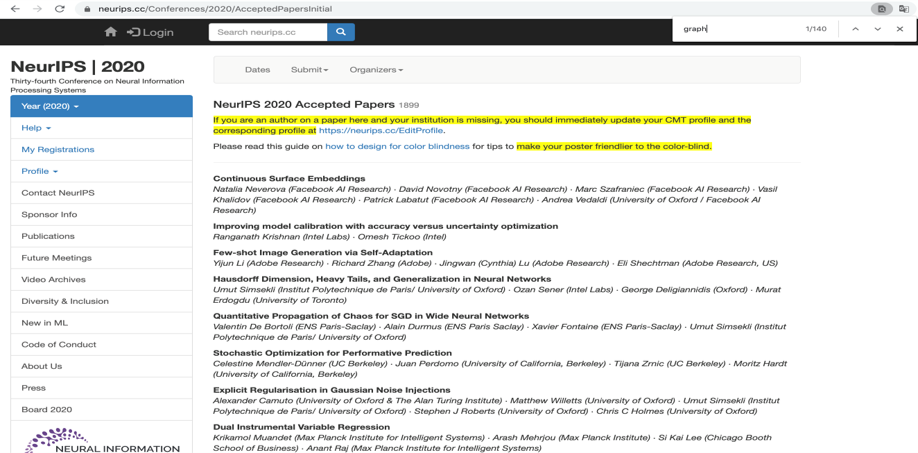Open Video Archives sidebar item
This screenshot has height=453, width=918.
pos(101,279)
